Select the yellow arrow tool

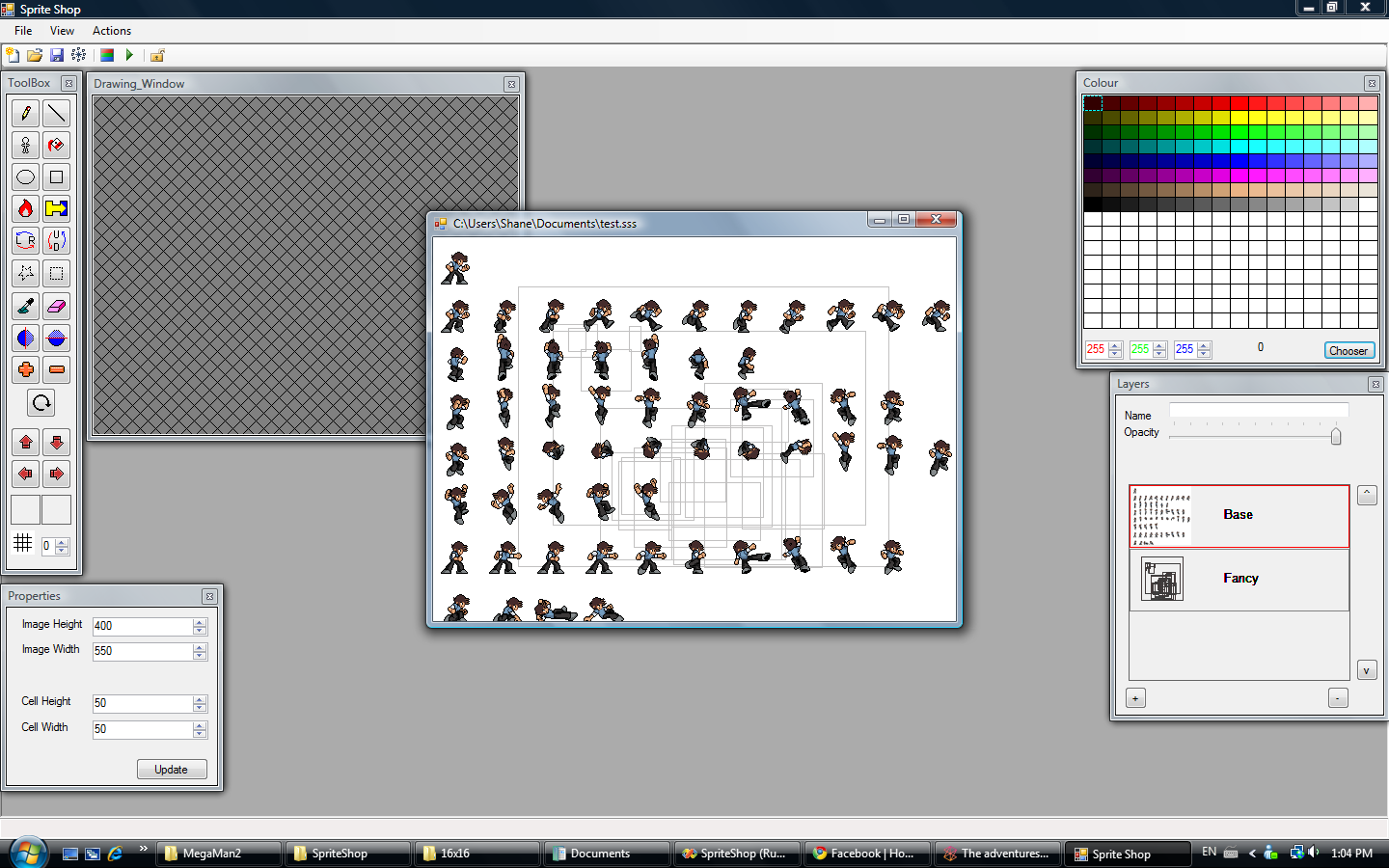(57, 208)
